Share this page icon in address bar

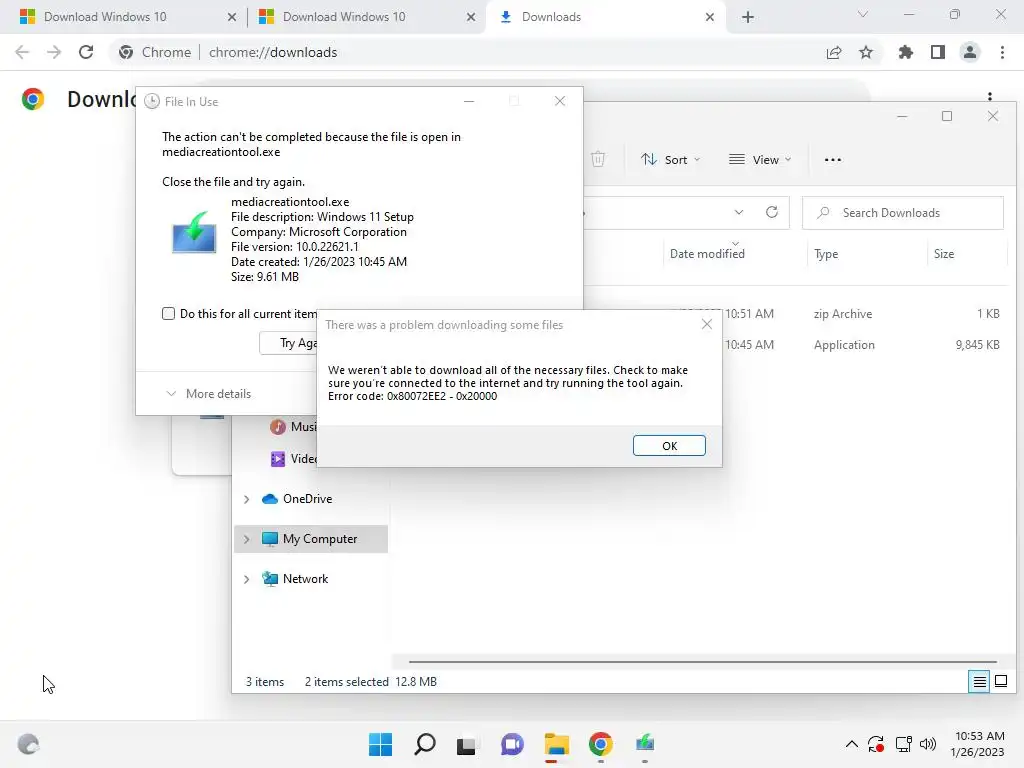pos(834,52)
